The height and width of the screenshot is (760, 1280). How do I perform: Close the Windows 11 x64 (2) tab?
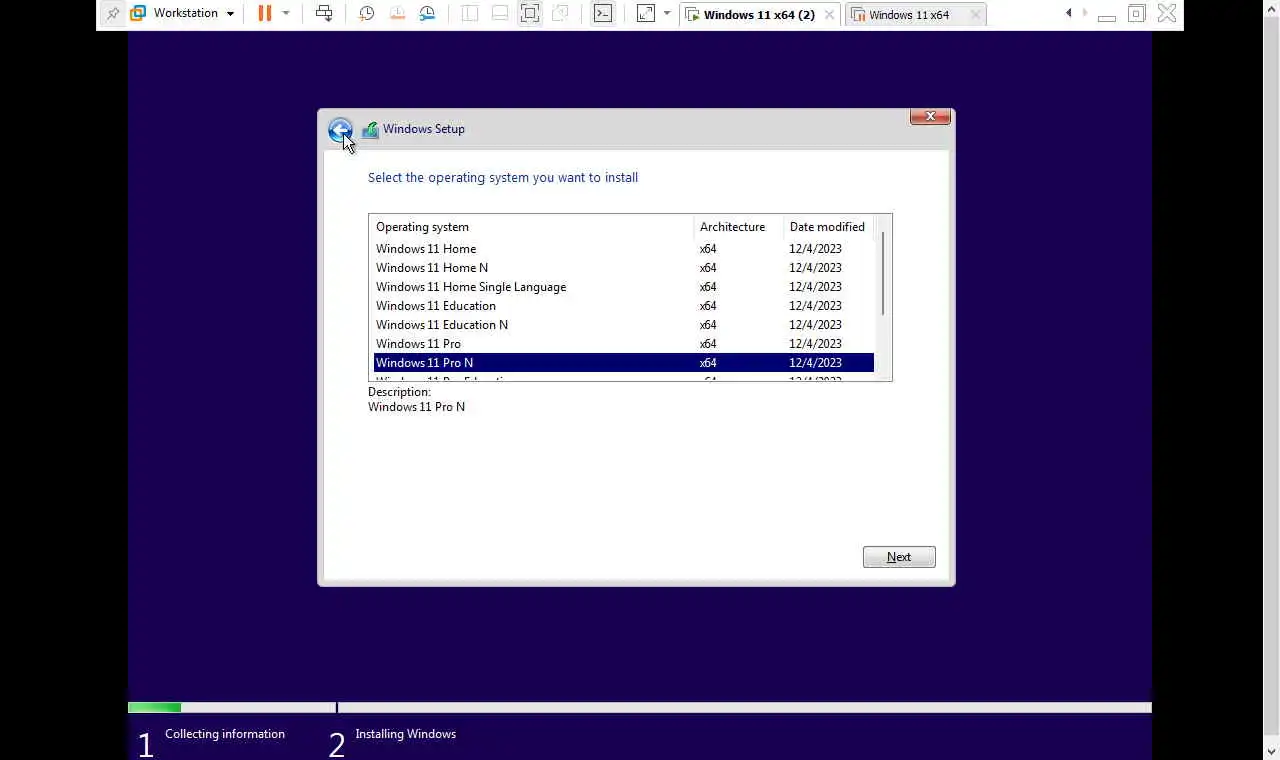click(x=829, y=15)
